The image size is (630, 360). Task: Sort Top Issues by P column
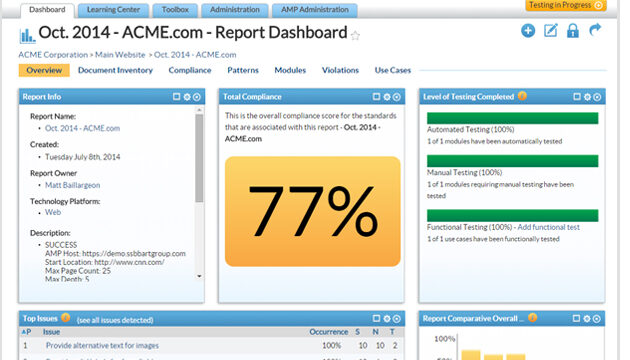pos(26,332)
